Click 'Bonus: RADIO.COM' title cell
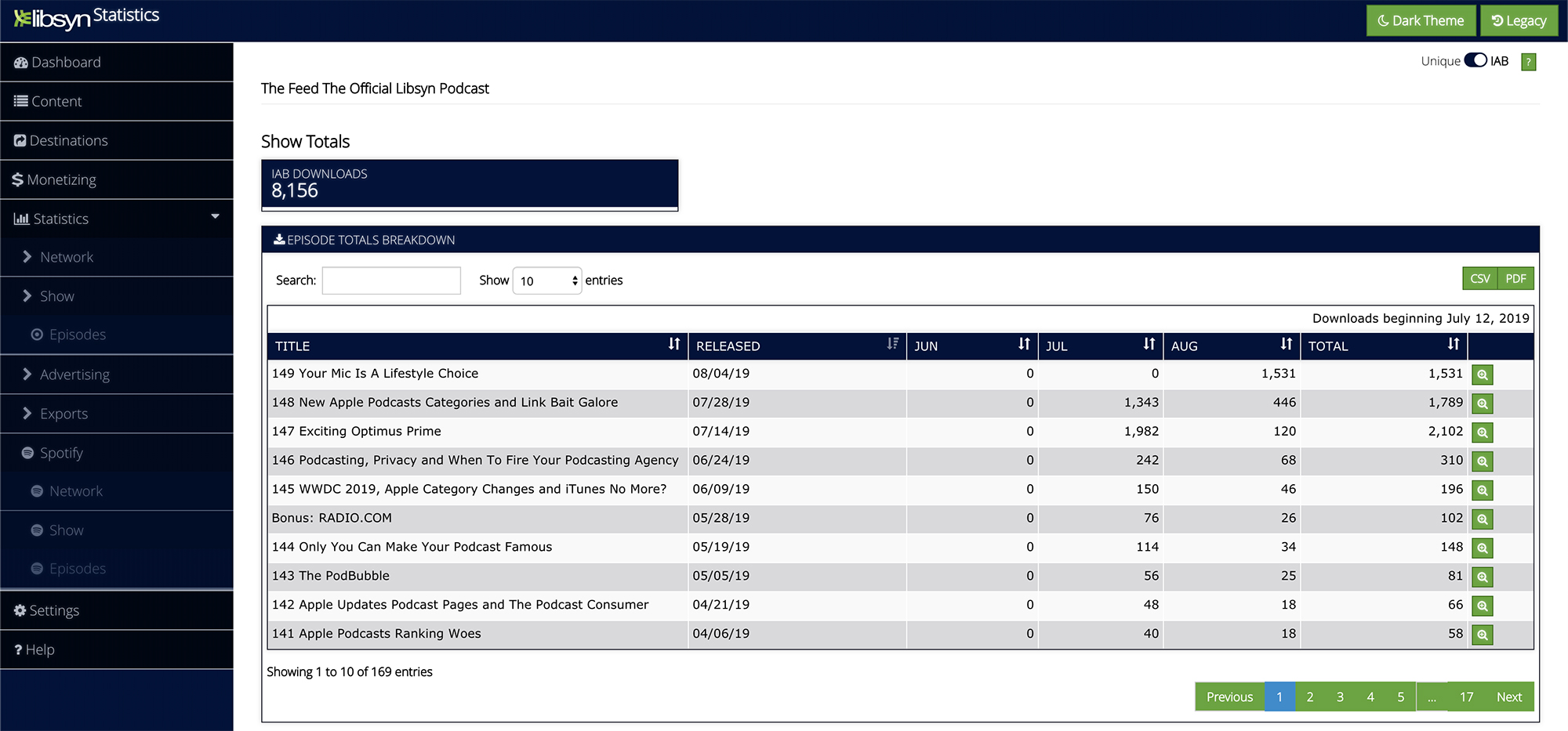1568x731 pixels. tap(477, 519)
